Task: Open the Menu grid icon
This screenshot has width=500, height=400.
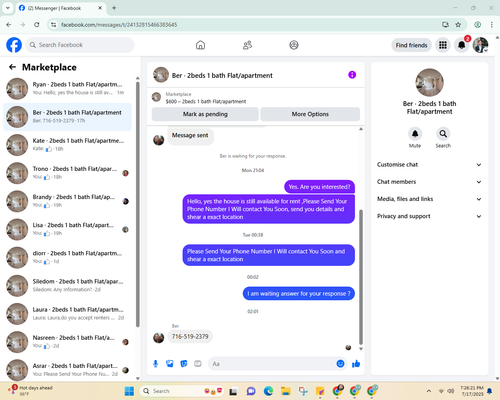Action: point(443,45)
